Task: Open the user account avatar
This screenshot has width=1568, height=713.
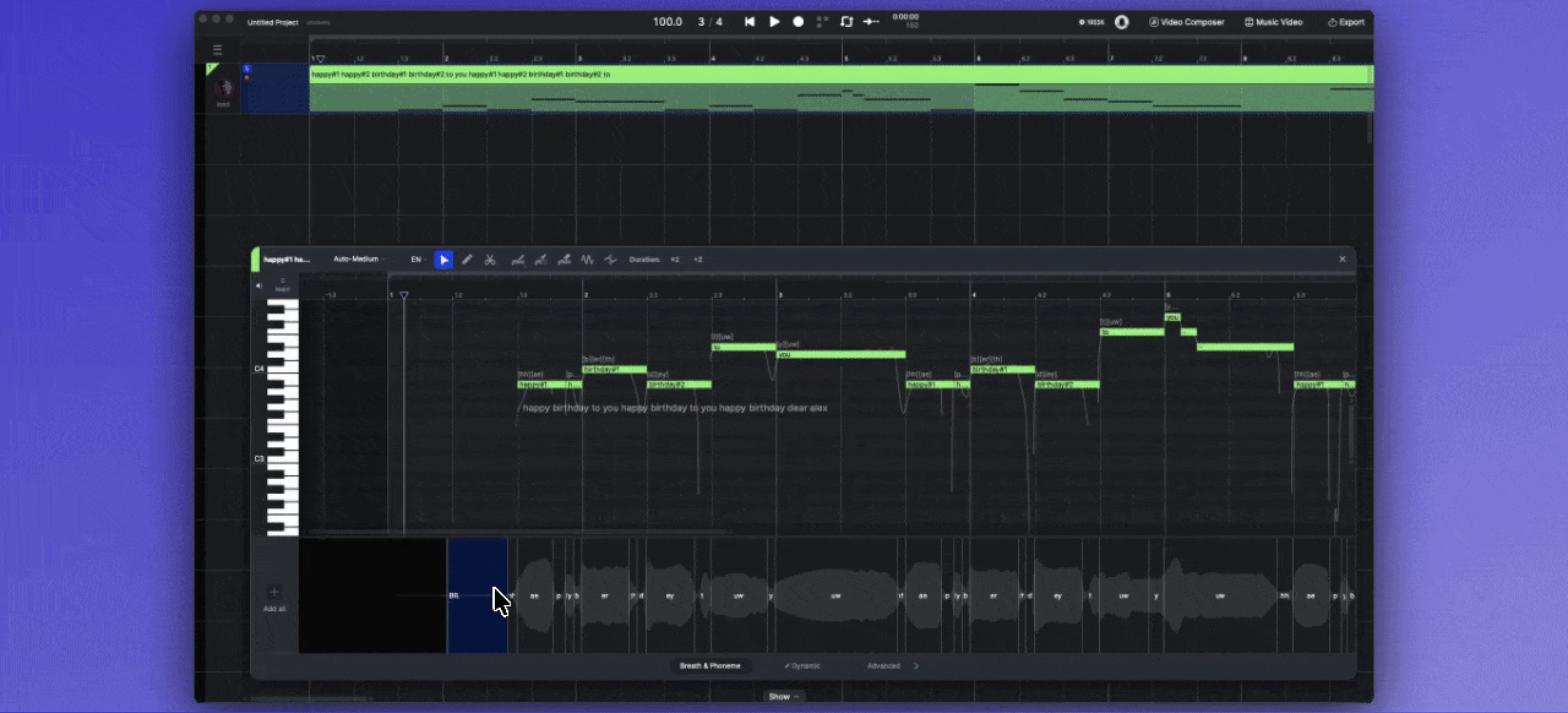Action: [1121, 22]
